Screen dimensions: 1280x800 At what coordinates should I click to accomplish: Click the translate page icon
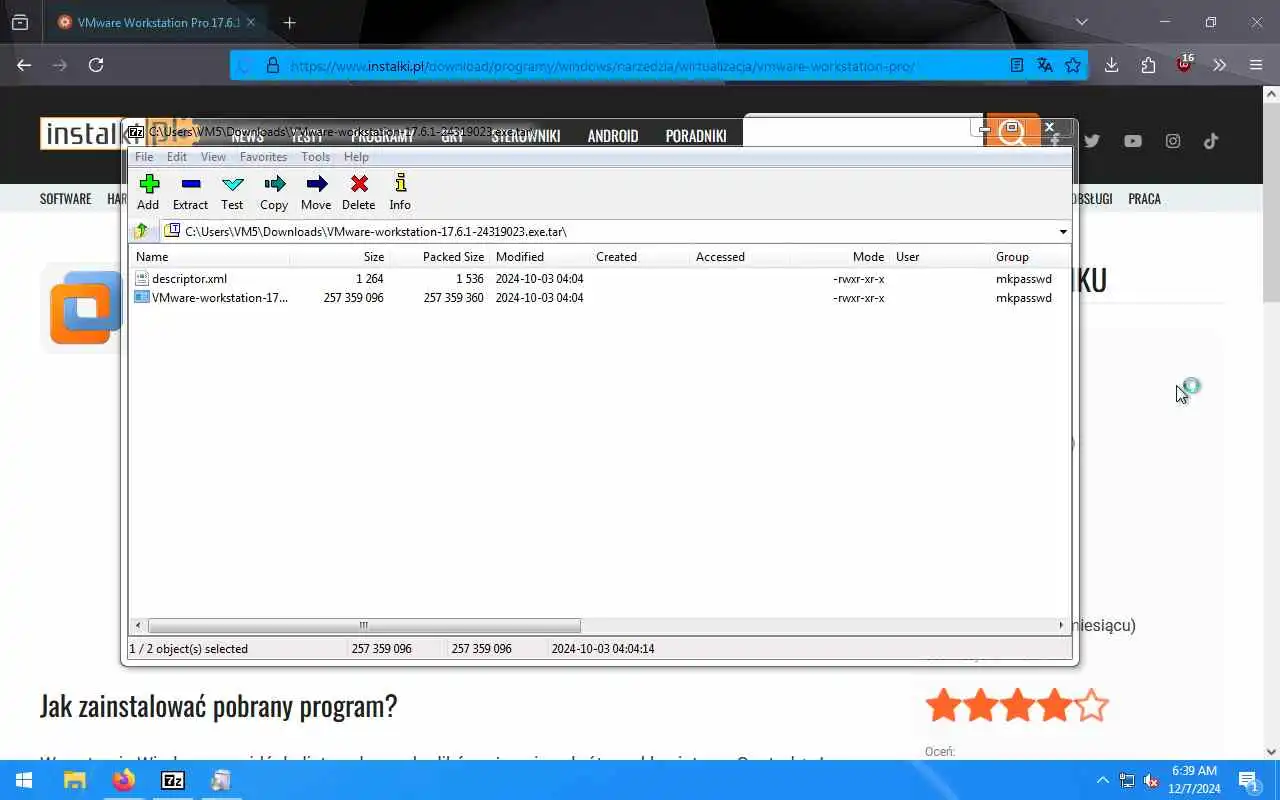(1045, 65)
